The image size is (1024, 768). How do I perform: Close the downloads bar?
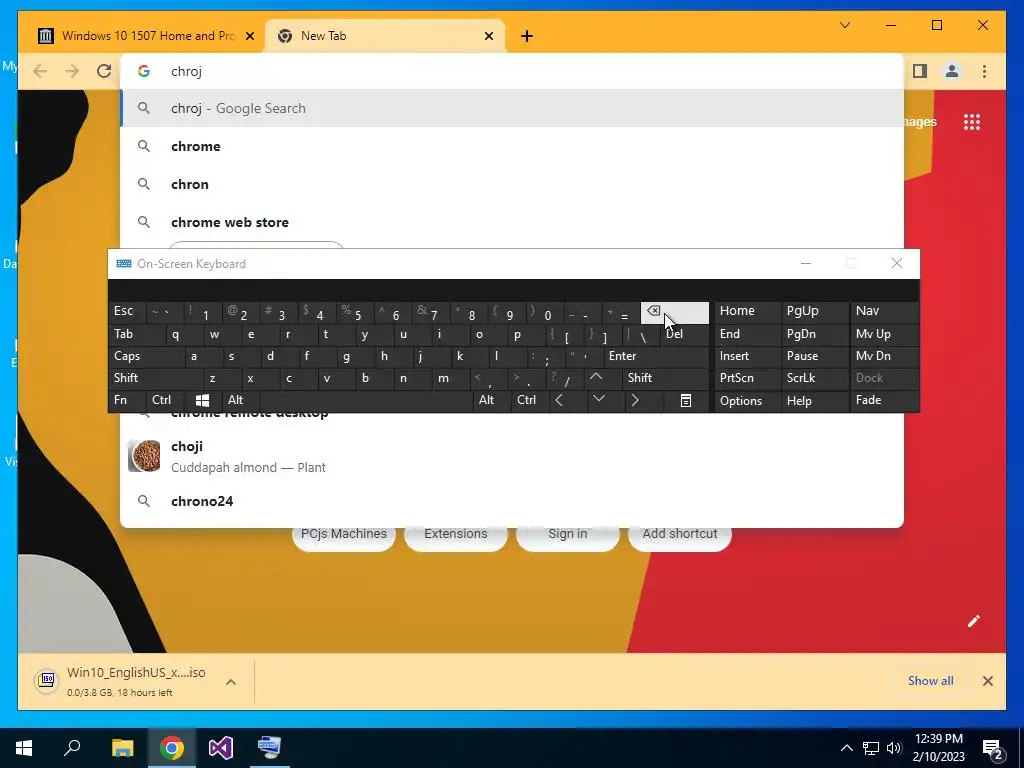click(x=988, y=681)
